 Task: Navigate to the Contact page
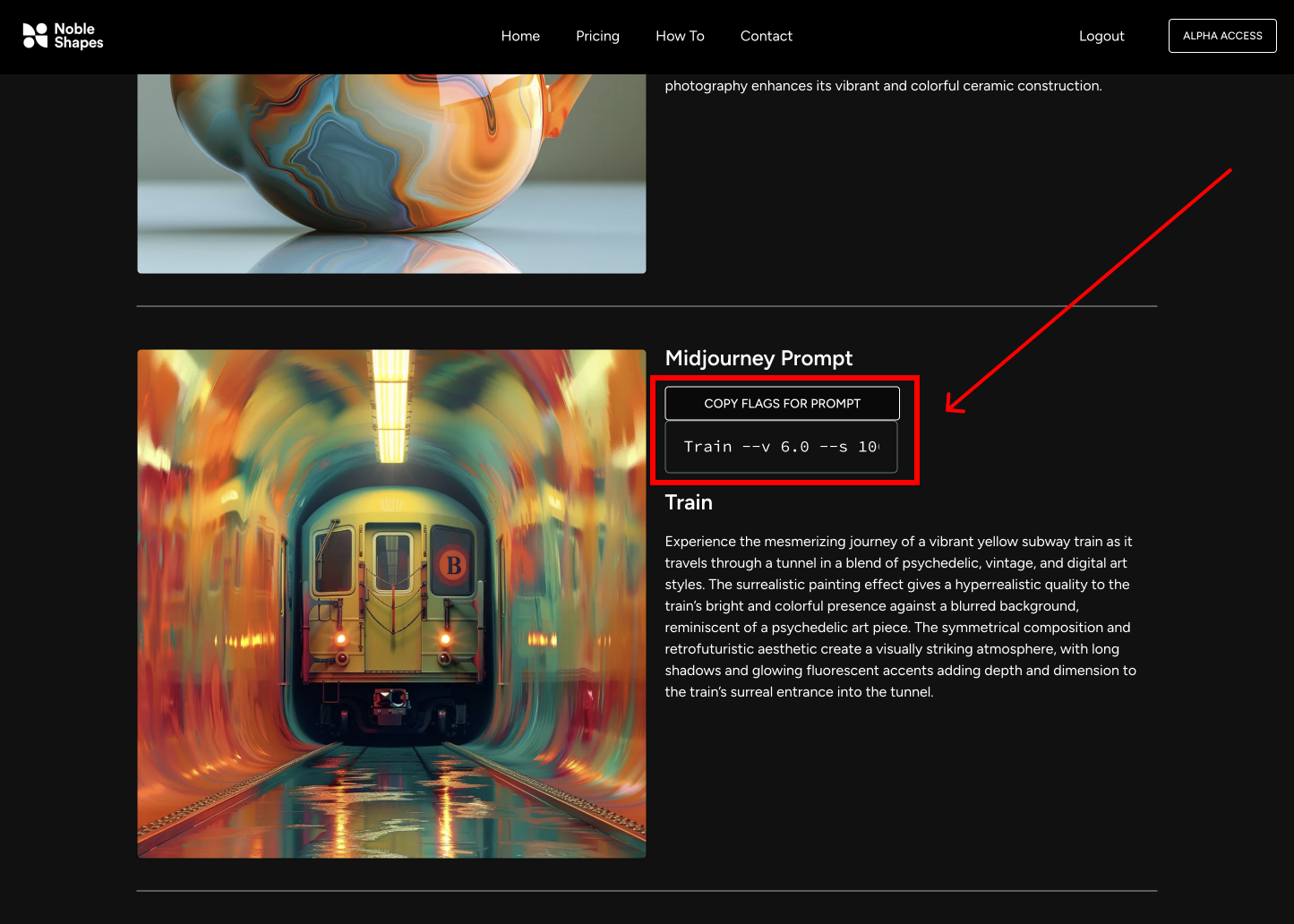[x=766, y=36]
